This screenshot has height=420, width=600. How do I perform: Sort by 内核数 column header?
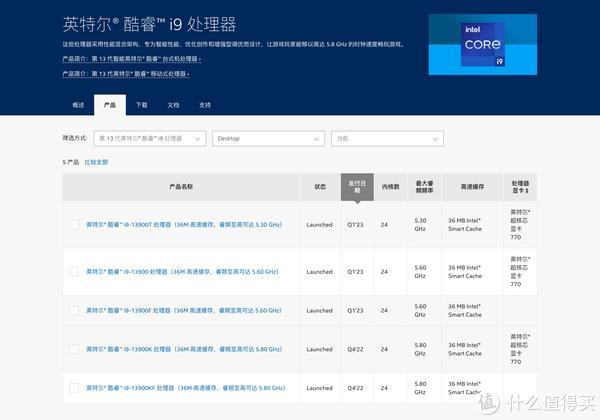(390, 187)
